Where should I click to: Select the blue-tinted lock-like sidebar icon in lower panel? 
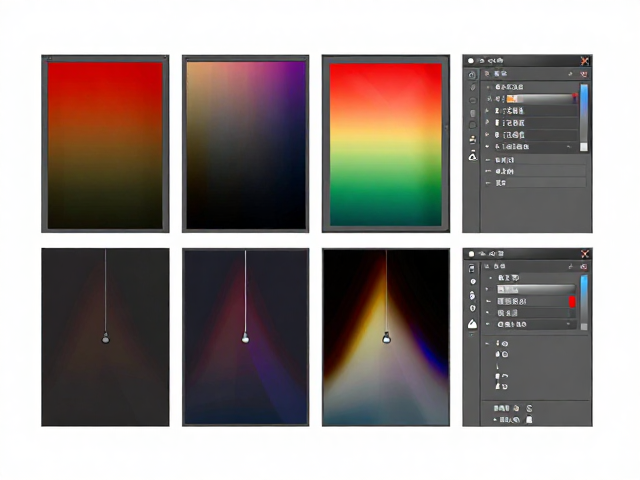[472, 295]
